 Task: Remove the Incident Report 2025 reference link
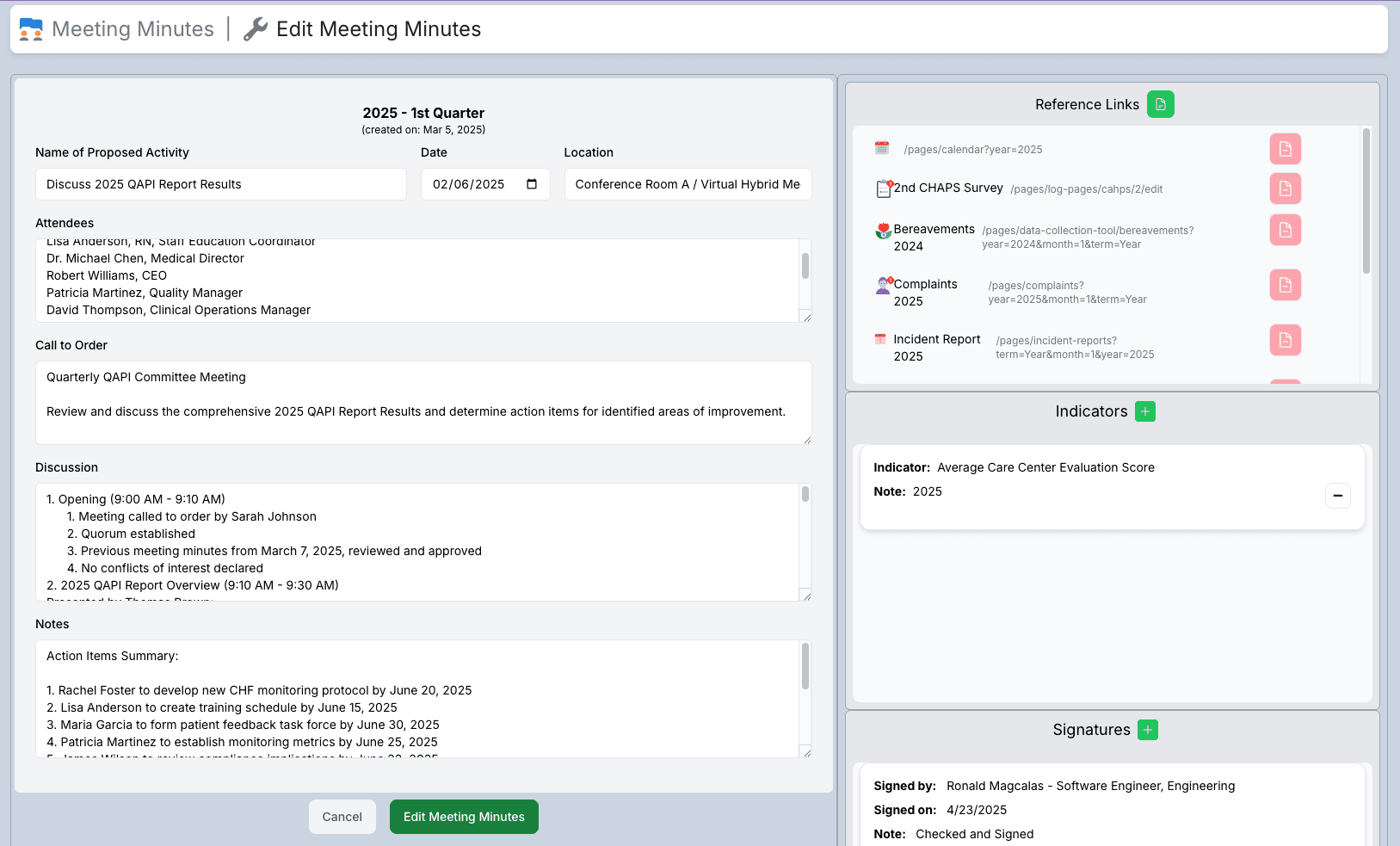coord(1285,340)
